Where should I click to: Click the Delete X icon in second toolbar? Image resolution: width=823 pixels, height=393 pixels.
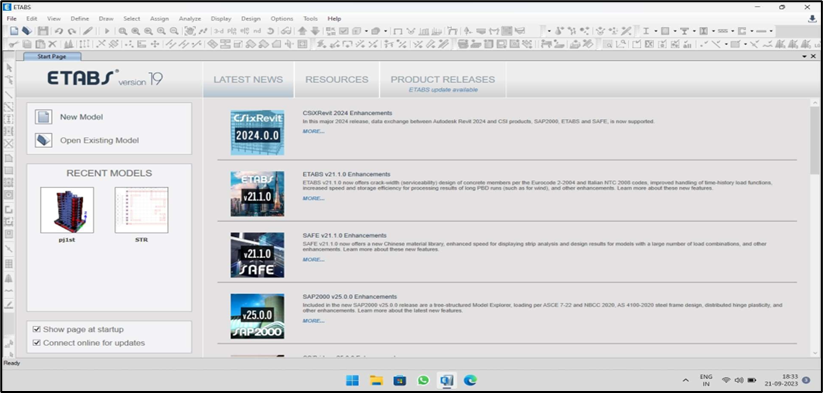click(x=52, y=45)
